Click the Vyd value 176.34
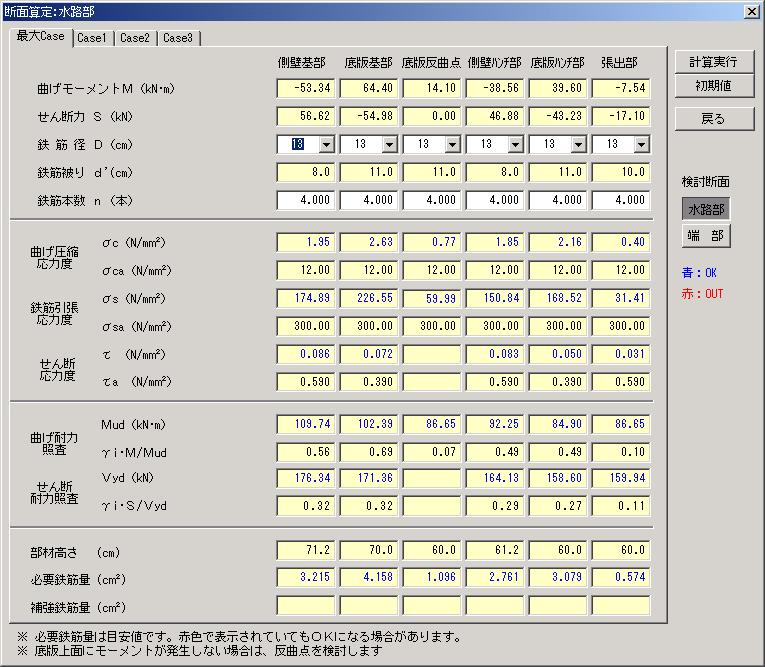 click(306, 478)
